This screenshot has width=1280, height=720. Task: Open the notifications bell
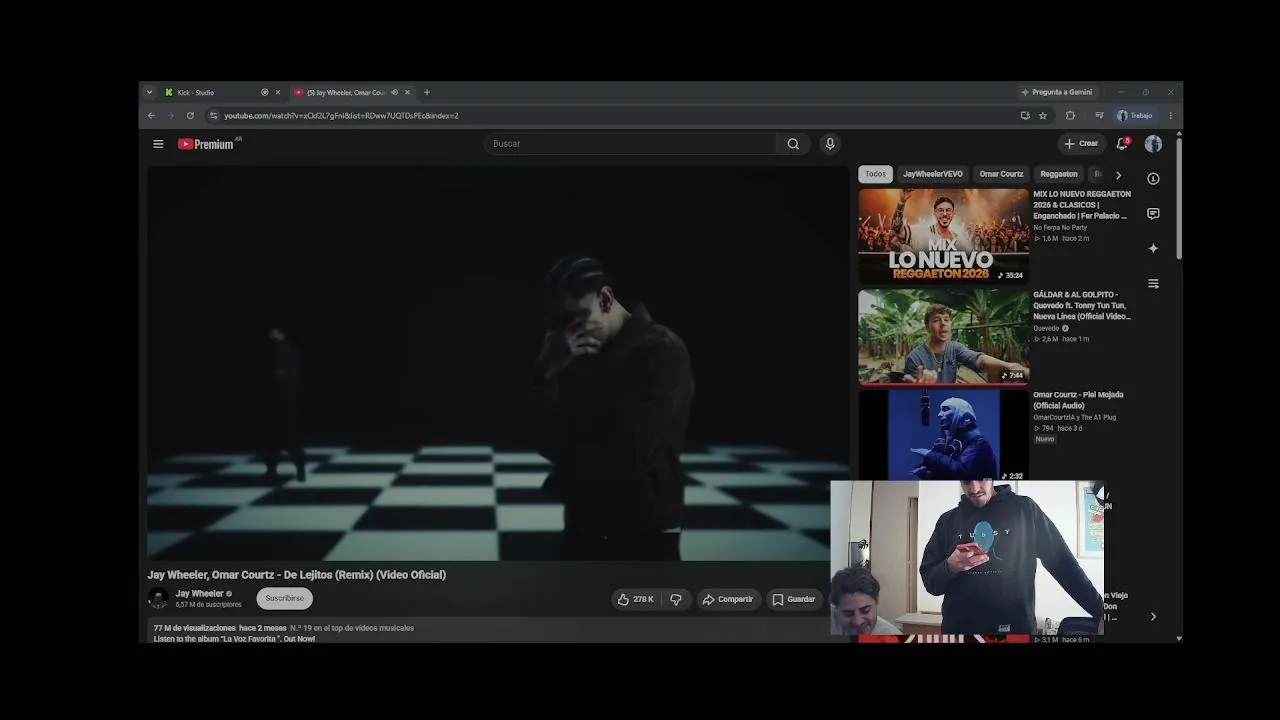[1123, 143]
